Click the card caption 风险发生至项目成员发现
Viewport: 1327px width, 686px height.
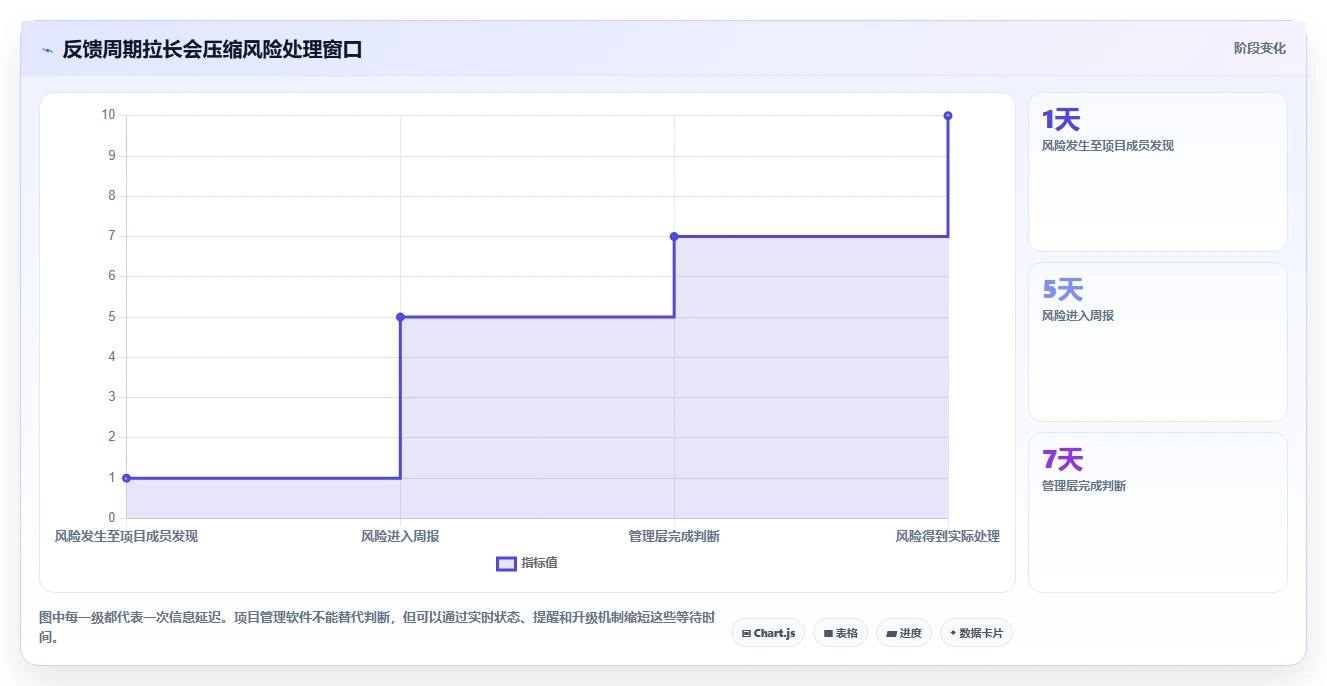(x=1108, y=146)
